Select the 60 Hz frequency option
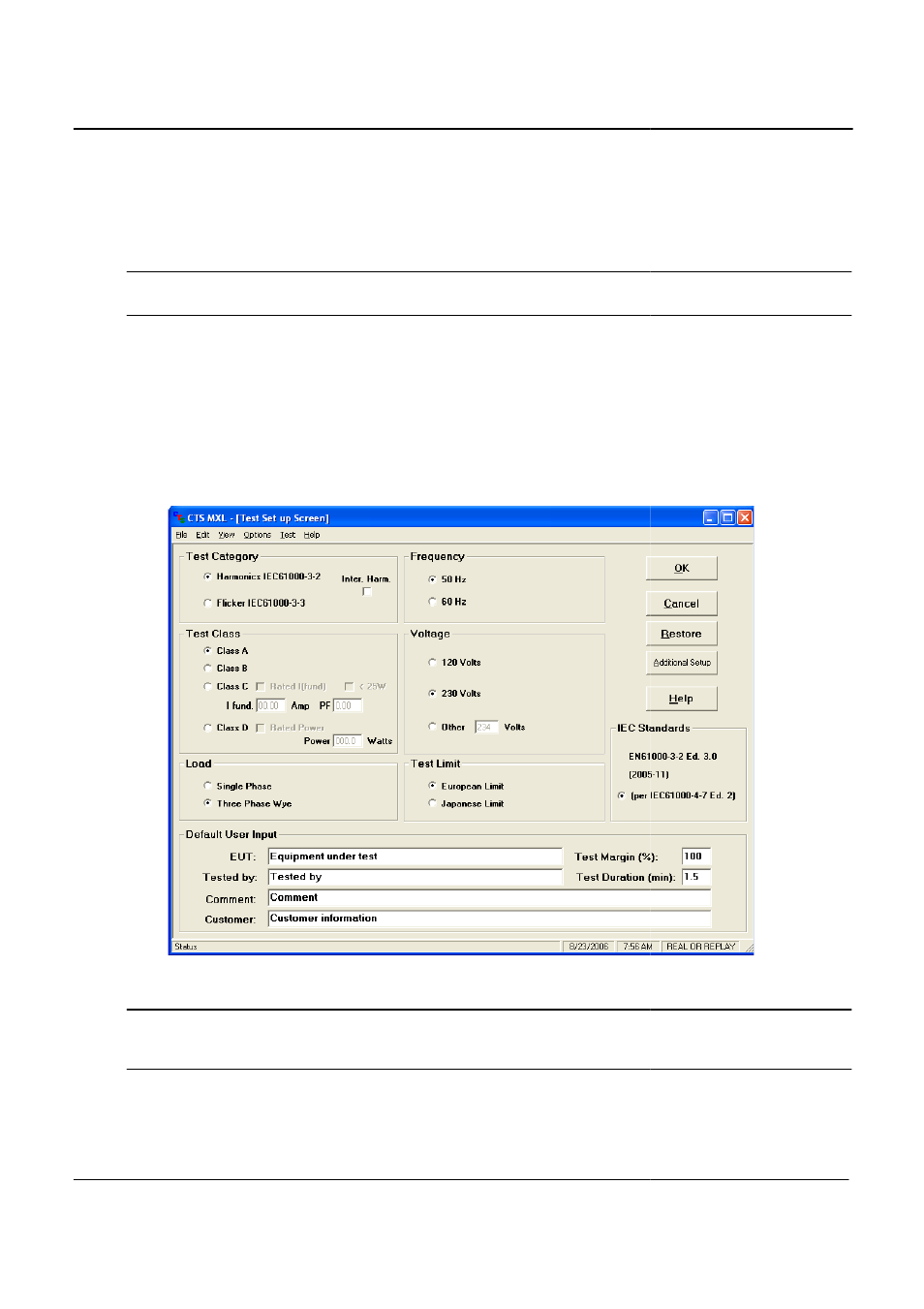Screen dimensions: 924x1309 tap(432, 602)
